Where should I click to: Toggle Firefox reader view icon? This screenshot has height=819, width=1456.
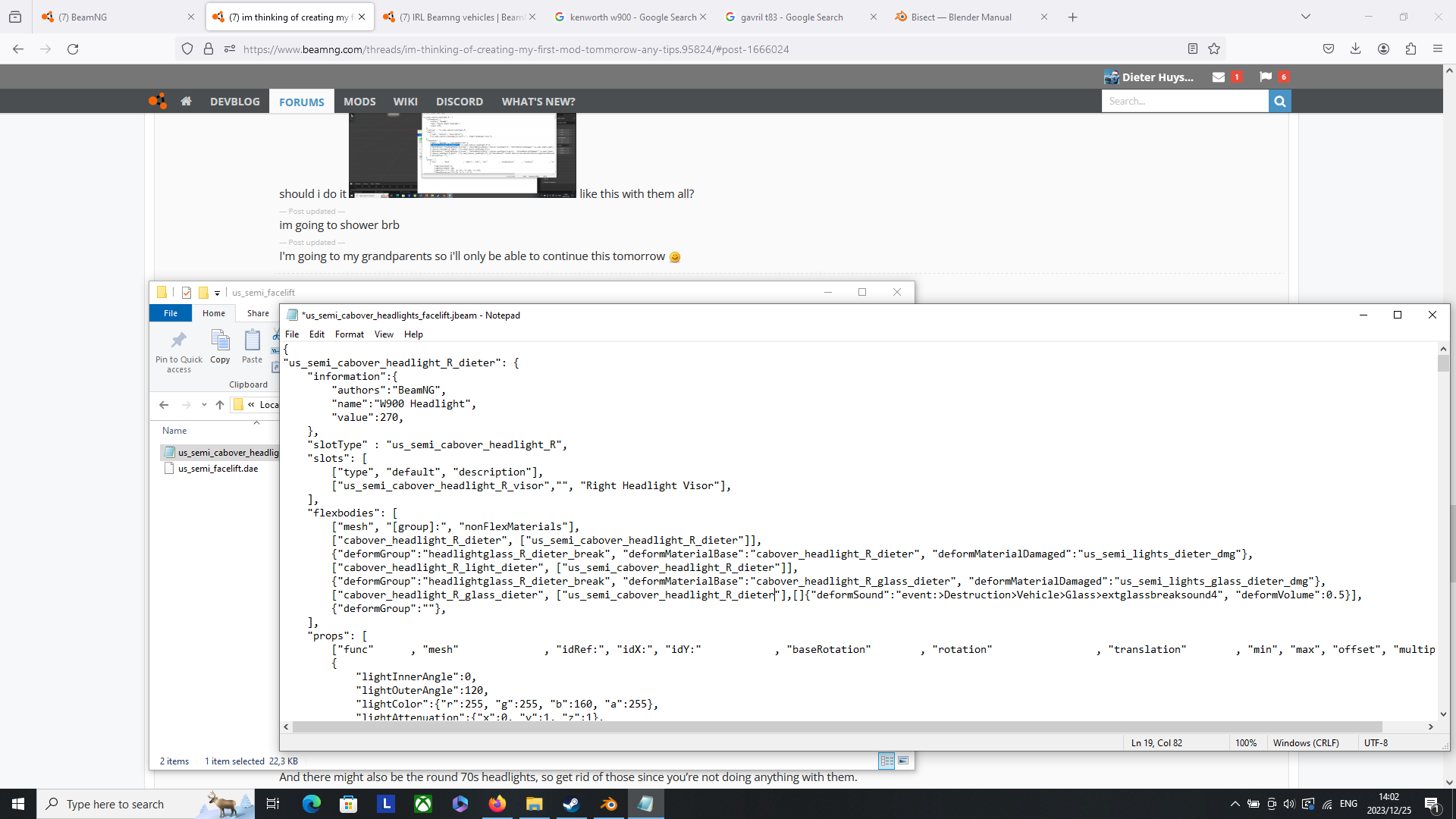1192,49
